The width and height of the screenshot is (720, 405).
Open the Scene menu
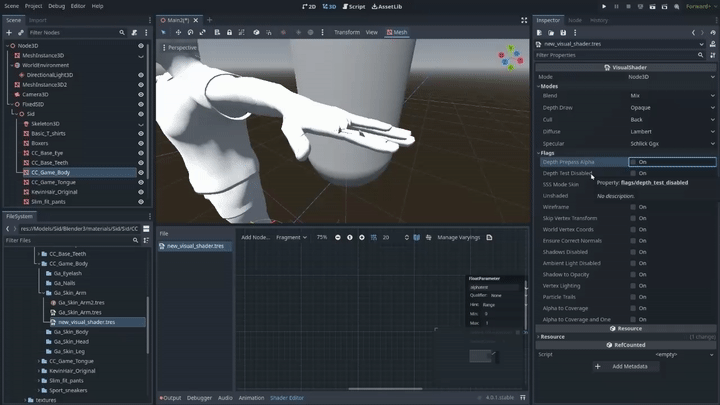click(x=11, y=6)
